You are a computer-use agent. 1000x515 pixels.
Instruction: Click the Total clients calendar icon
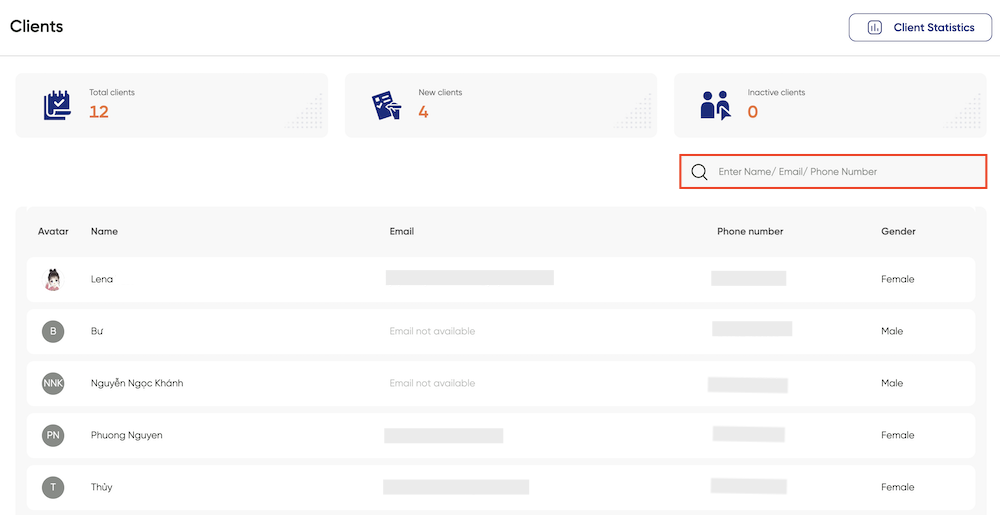tap(57, 106)
